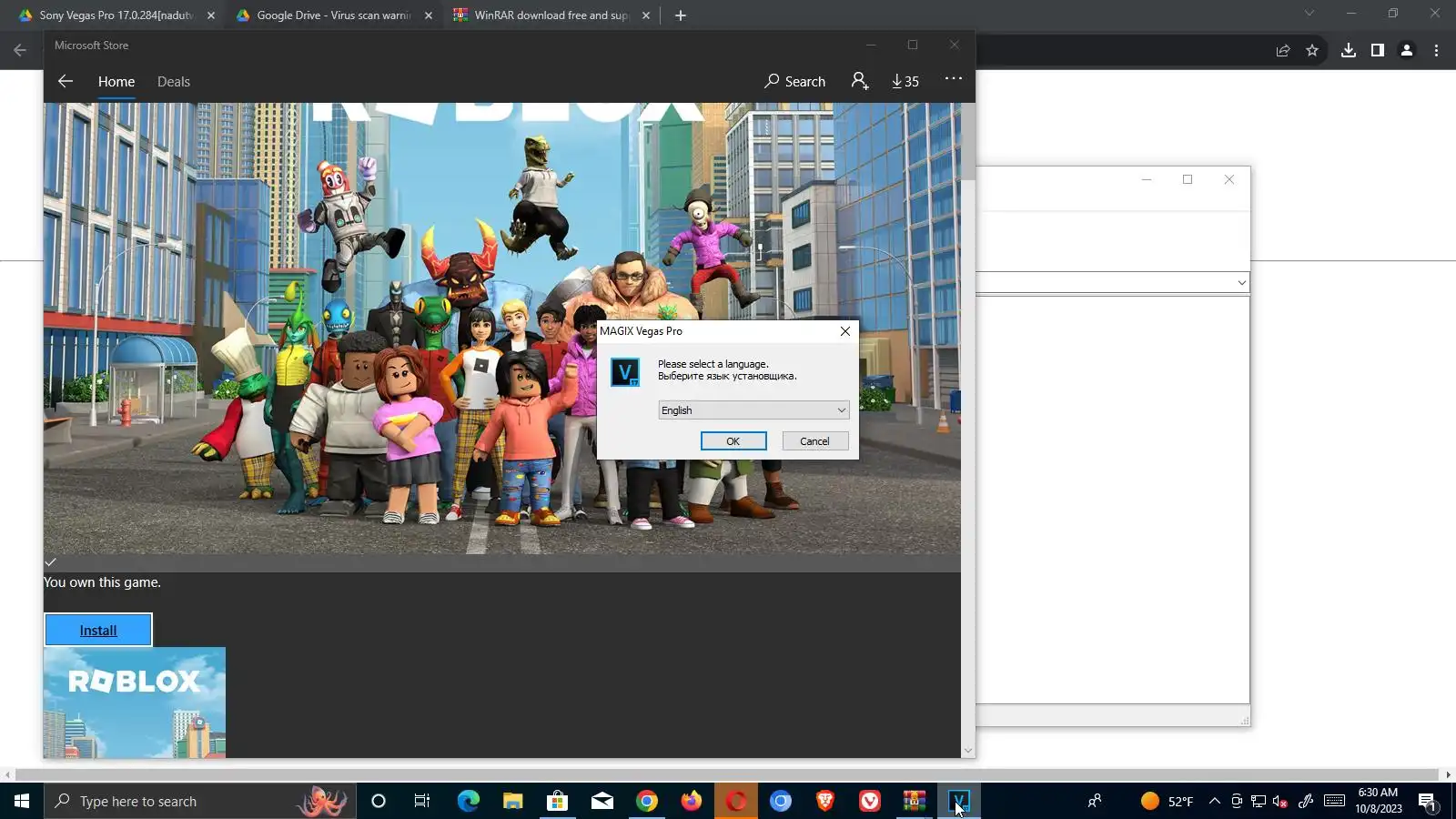The width and height of the screenshot is (1456, 819).
Task: Show hidden system tray icons
Action: click(x=1215, y=801)
